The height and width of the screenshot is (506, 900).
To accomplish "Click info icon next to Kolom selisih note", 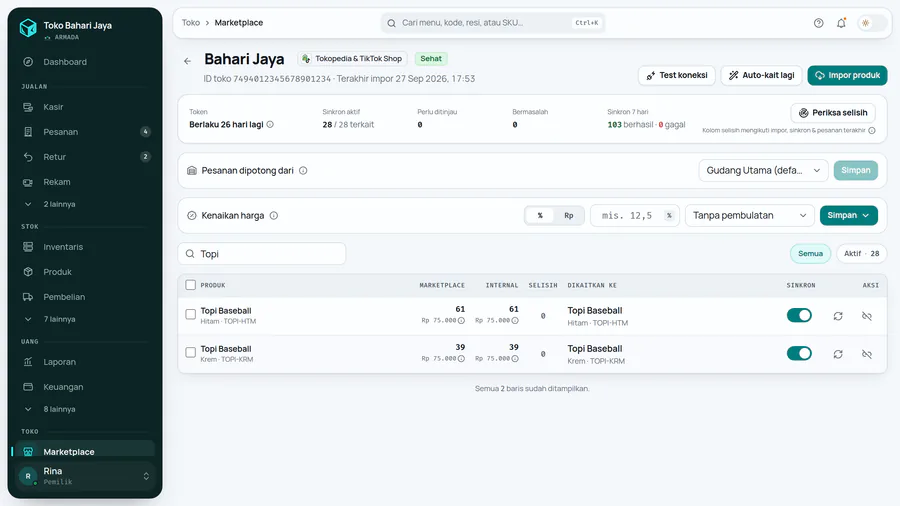I will (872, 130).
